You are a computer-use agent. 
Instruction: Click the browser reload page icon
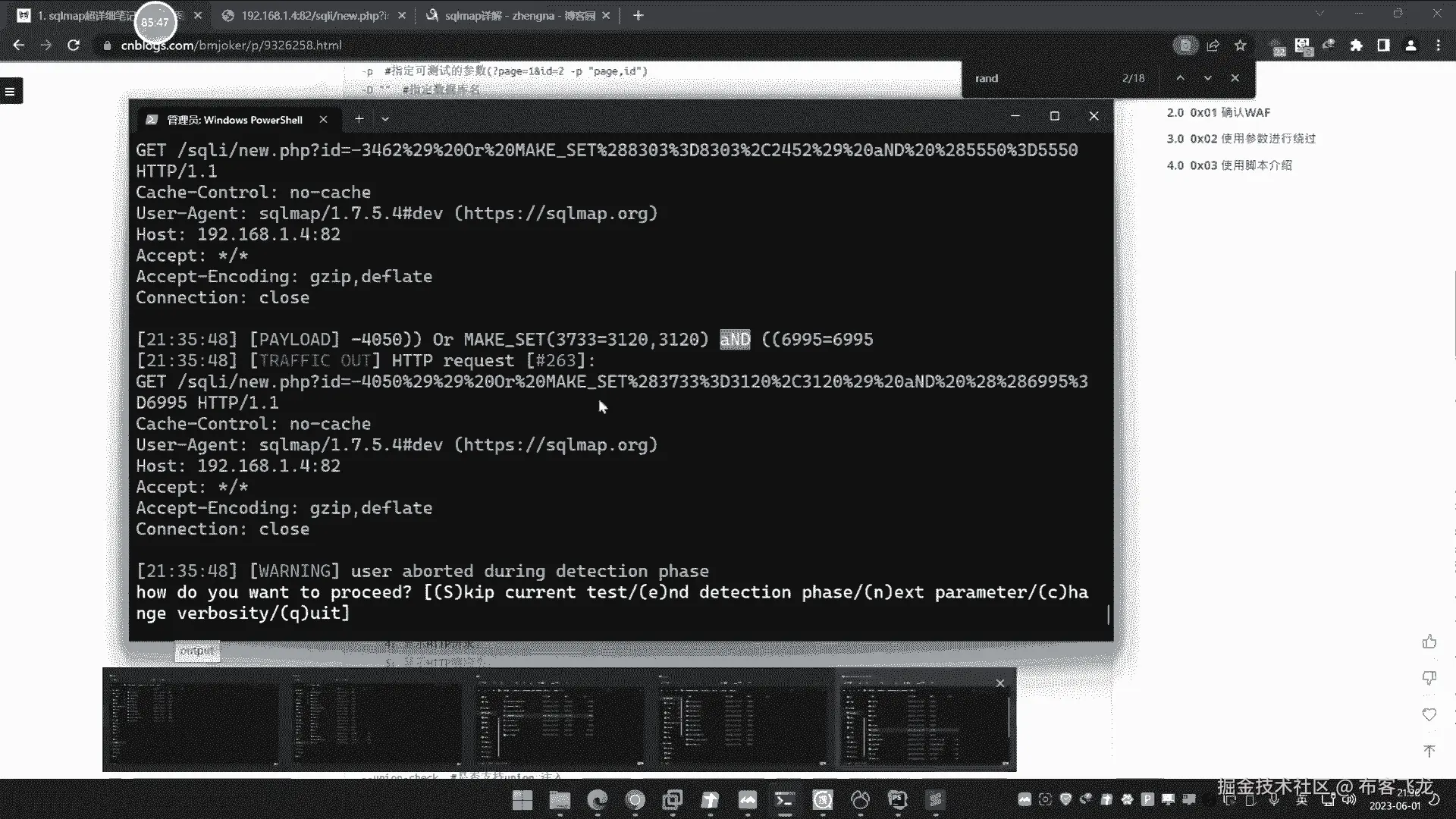click(x=74, y=45)
